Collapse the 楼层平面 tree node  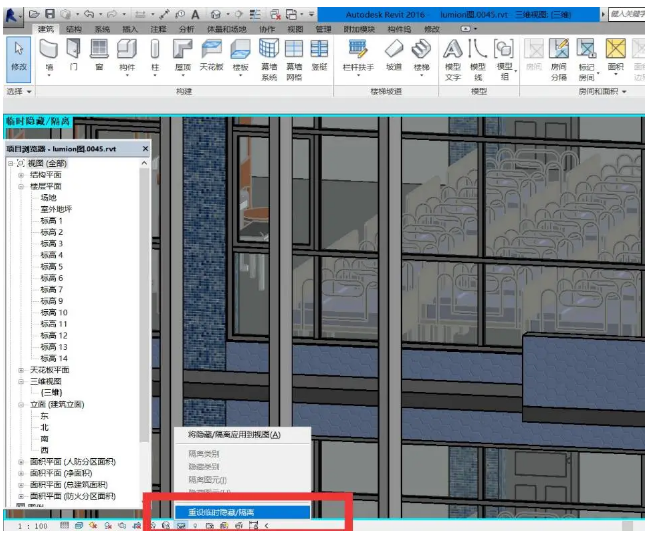pos(21,186)
